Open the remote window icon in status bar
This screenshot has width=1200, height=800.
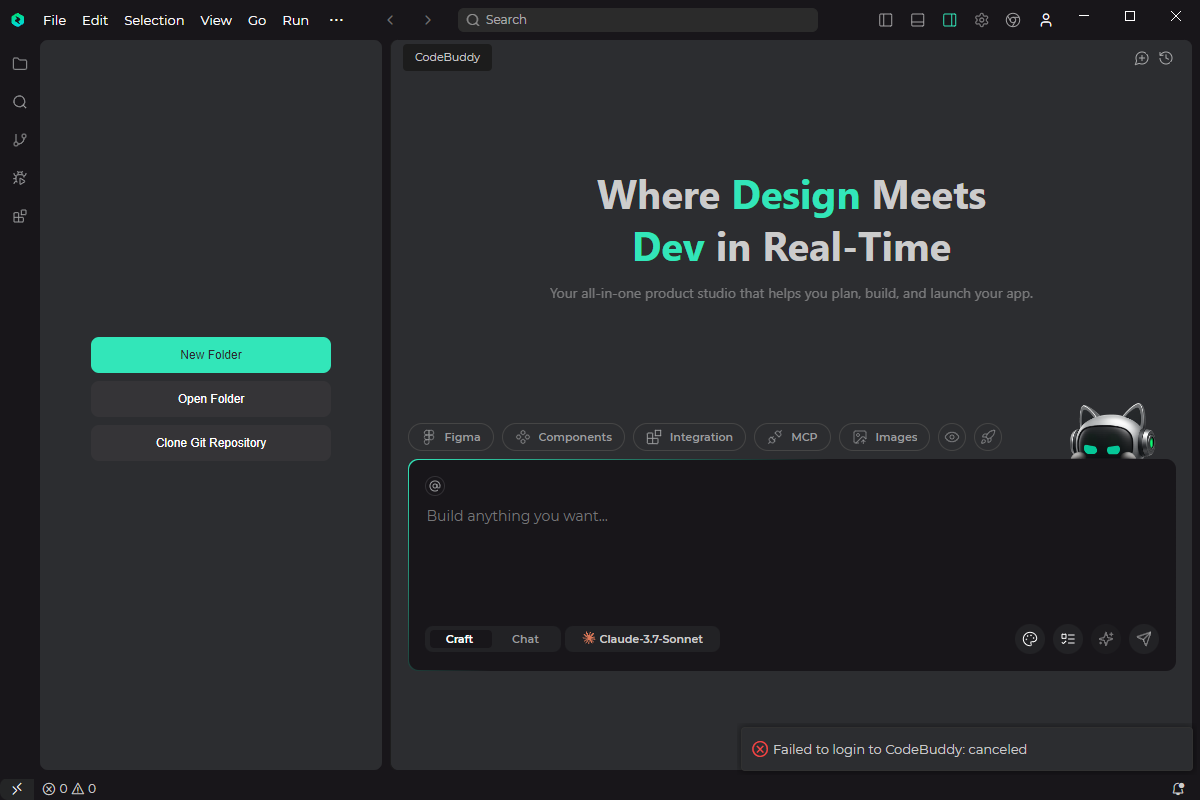click(x=17, y=789)
